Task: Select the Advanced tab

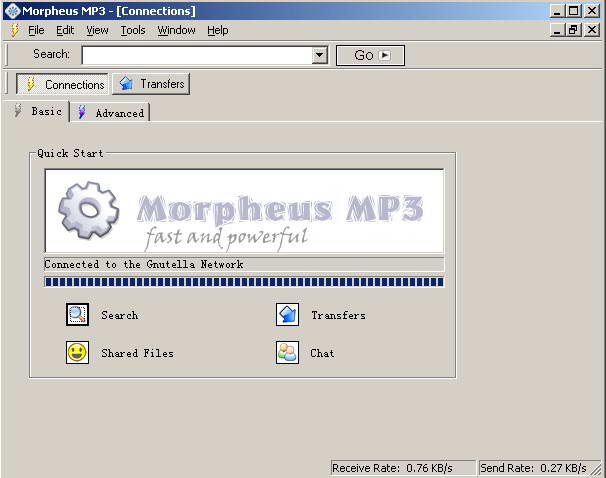Action: point(111,113)
